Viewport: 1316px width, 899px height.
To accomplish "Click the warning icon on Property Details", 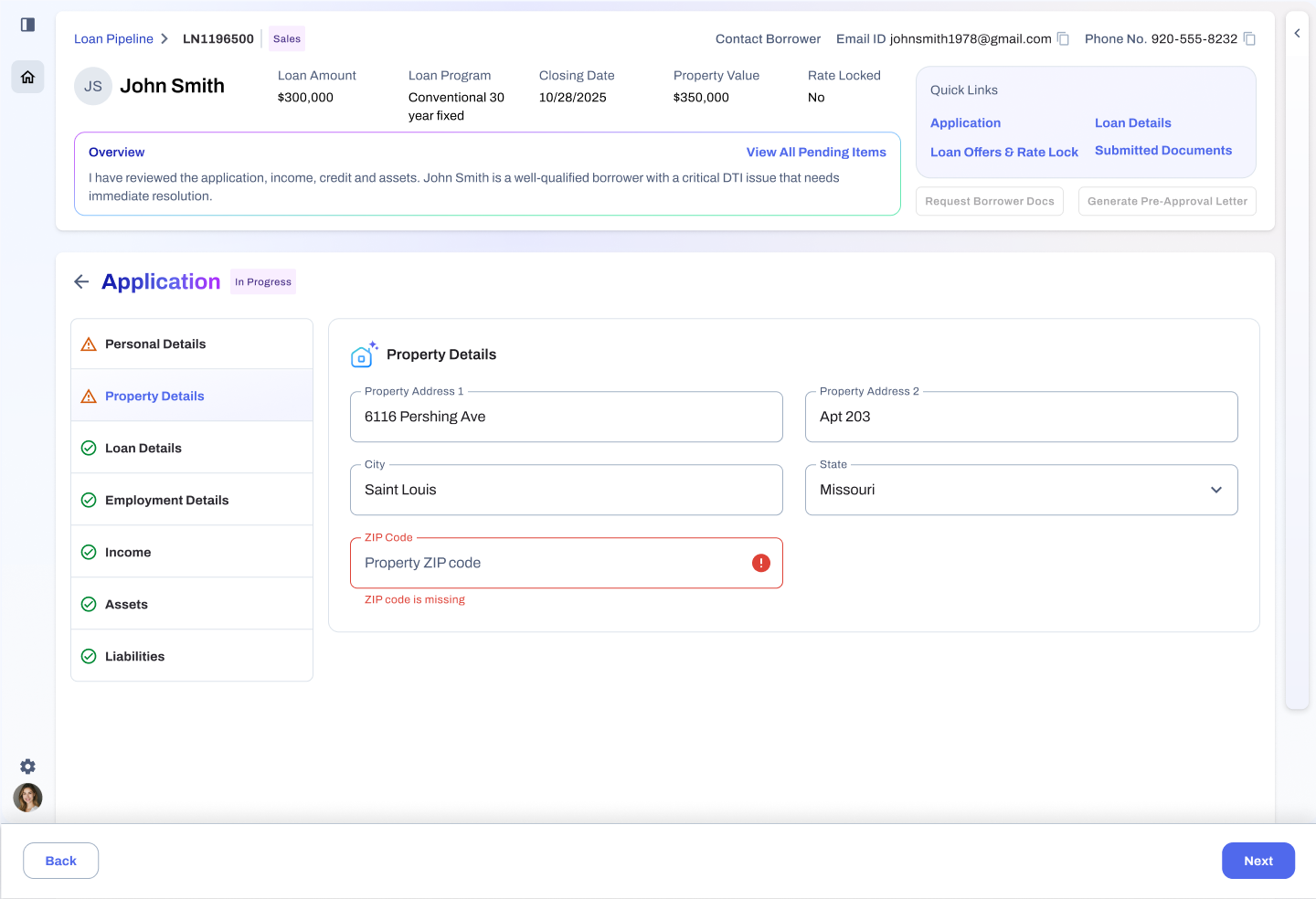I will pyautogui.click(x=89, y=397).
